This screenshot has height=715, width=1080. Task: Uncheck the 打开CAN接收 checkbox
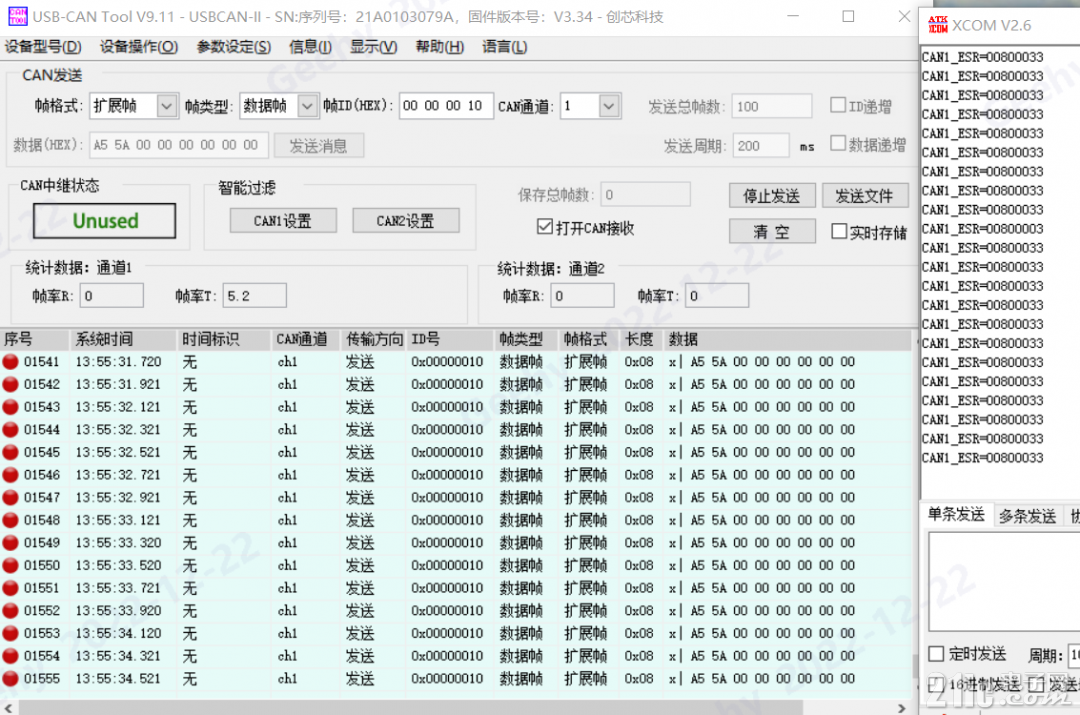tap(544, 227)
